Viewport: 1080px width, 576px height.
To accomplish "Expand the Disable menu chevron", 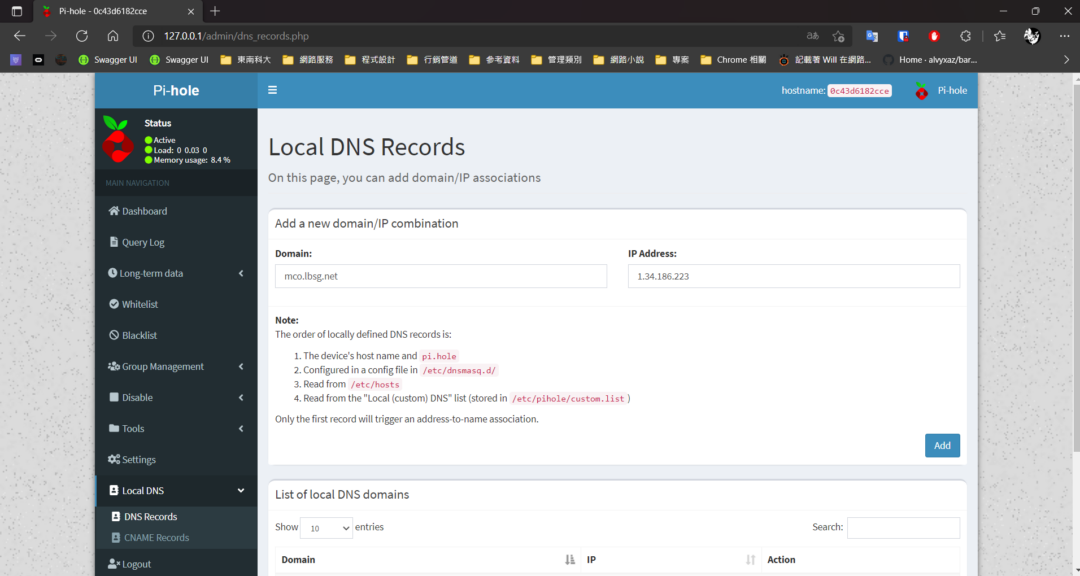I will pyautogui.click(x=241, y=398).
